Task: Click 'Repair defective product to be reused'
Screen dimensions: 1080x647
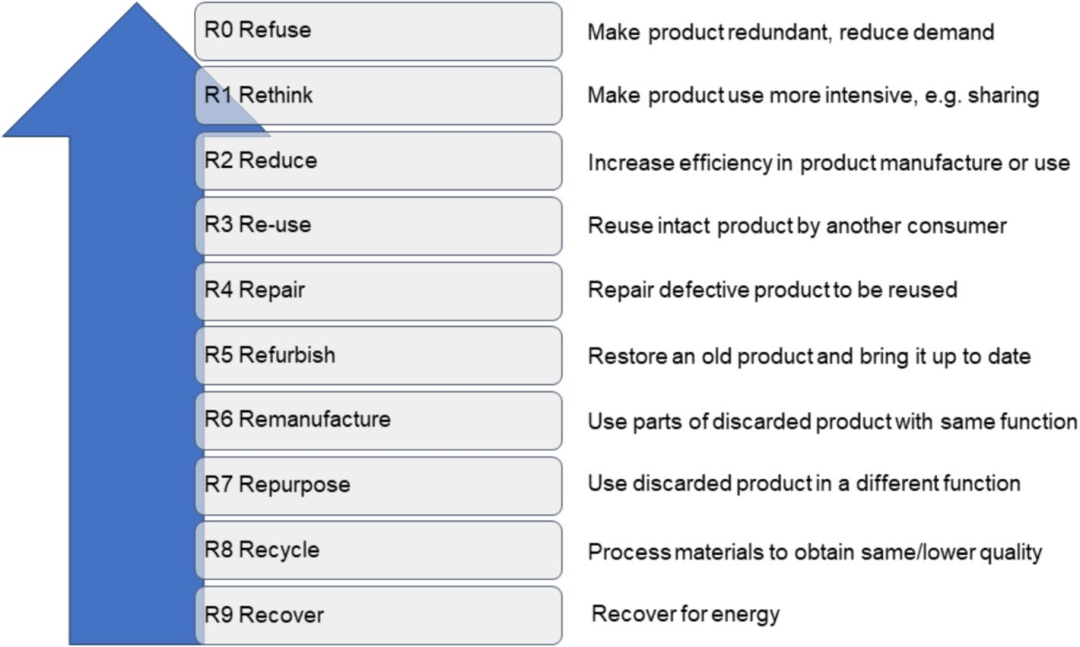Action: click(772, 290)
